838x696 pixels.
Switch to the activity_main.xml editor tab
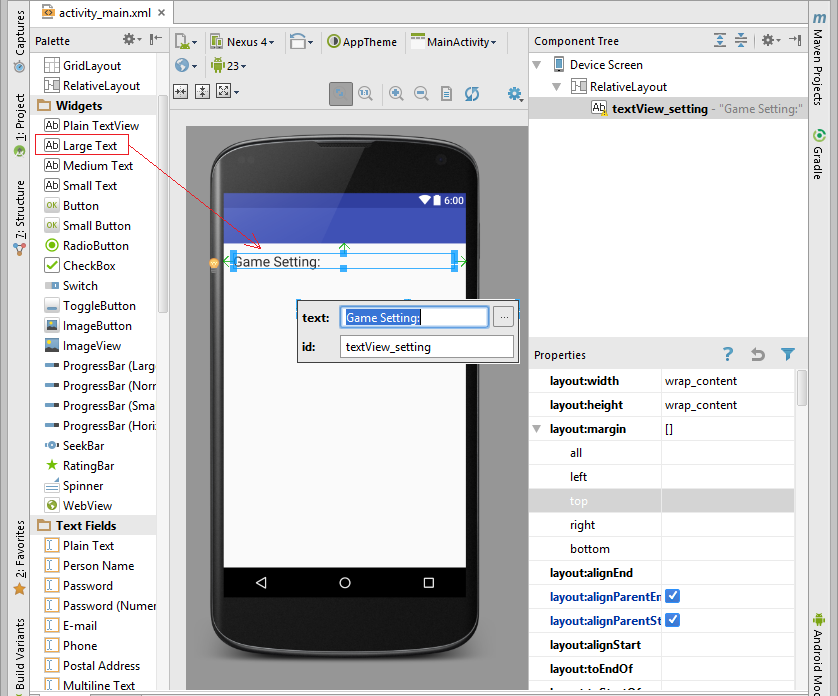coord(101,14)
